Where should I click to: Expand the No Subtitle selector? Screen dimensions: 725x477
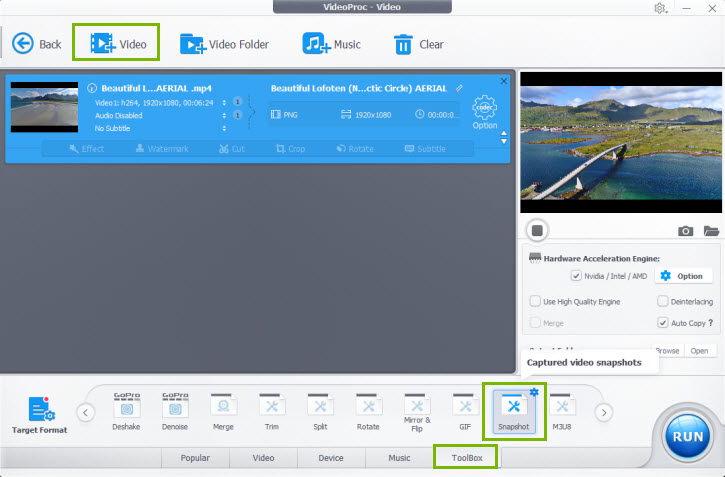pyautogui.click(x=224, y=128)
